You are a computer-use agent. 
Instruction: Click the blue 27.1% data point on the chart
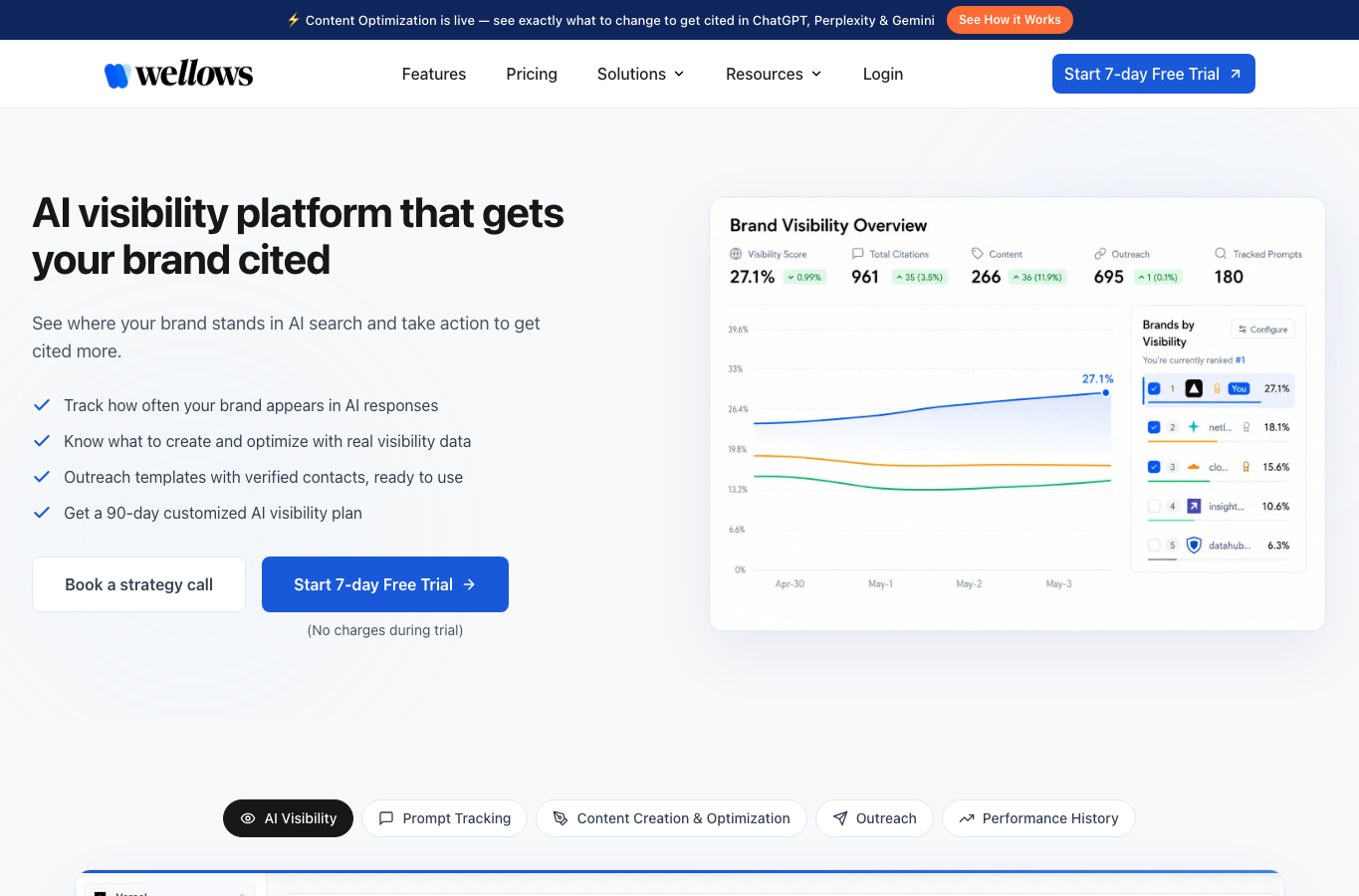[x=1105, y=392]
